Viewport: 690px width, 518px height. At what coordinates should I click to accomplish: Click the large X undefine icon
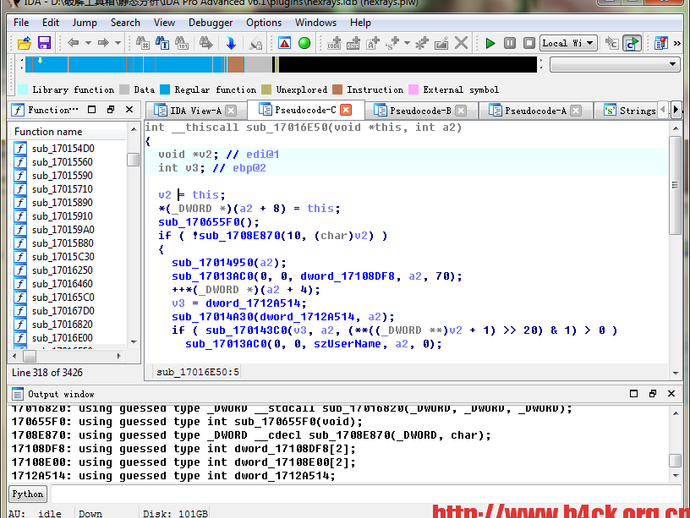coord(461,43)
